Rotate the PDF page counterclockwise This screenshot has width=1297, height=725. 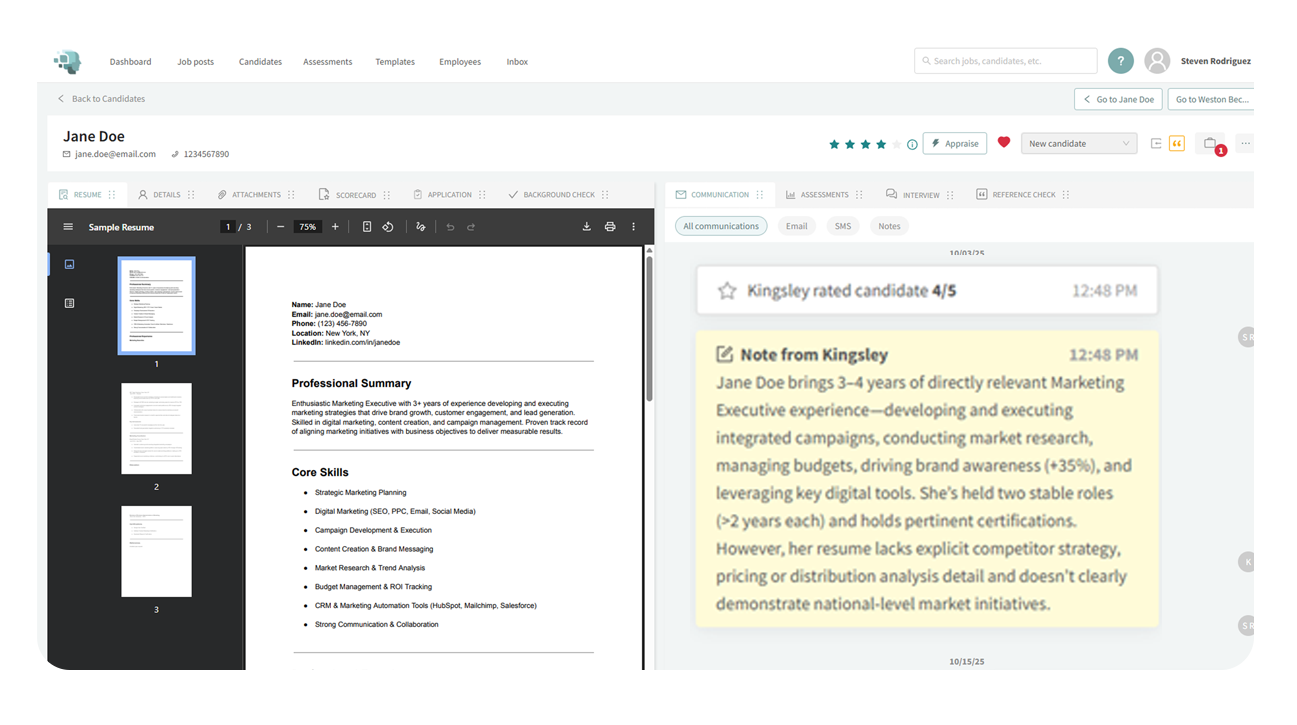388,227
